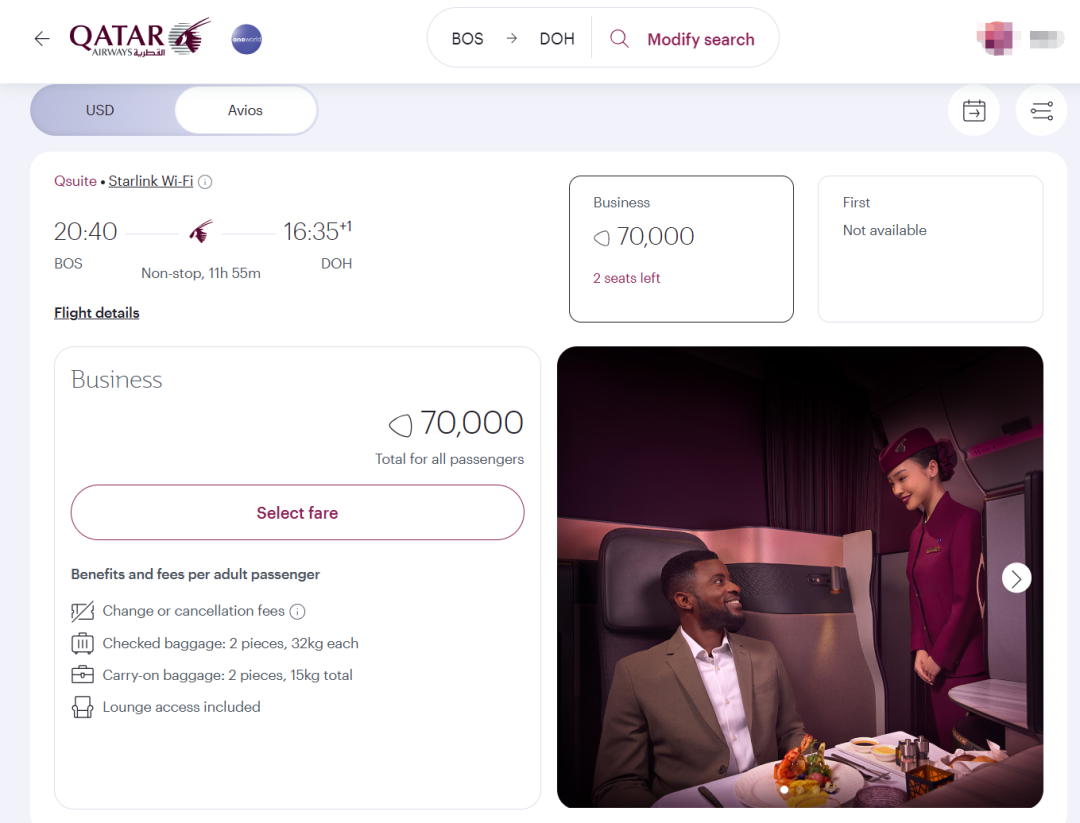Open the Qsuite link
This screenshot has height=823, width=1080.
(x=75, y=181)
